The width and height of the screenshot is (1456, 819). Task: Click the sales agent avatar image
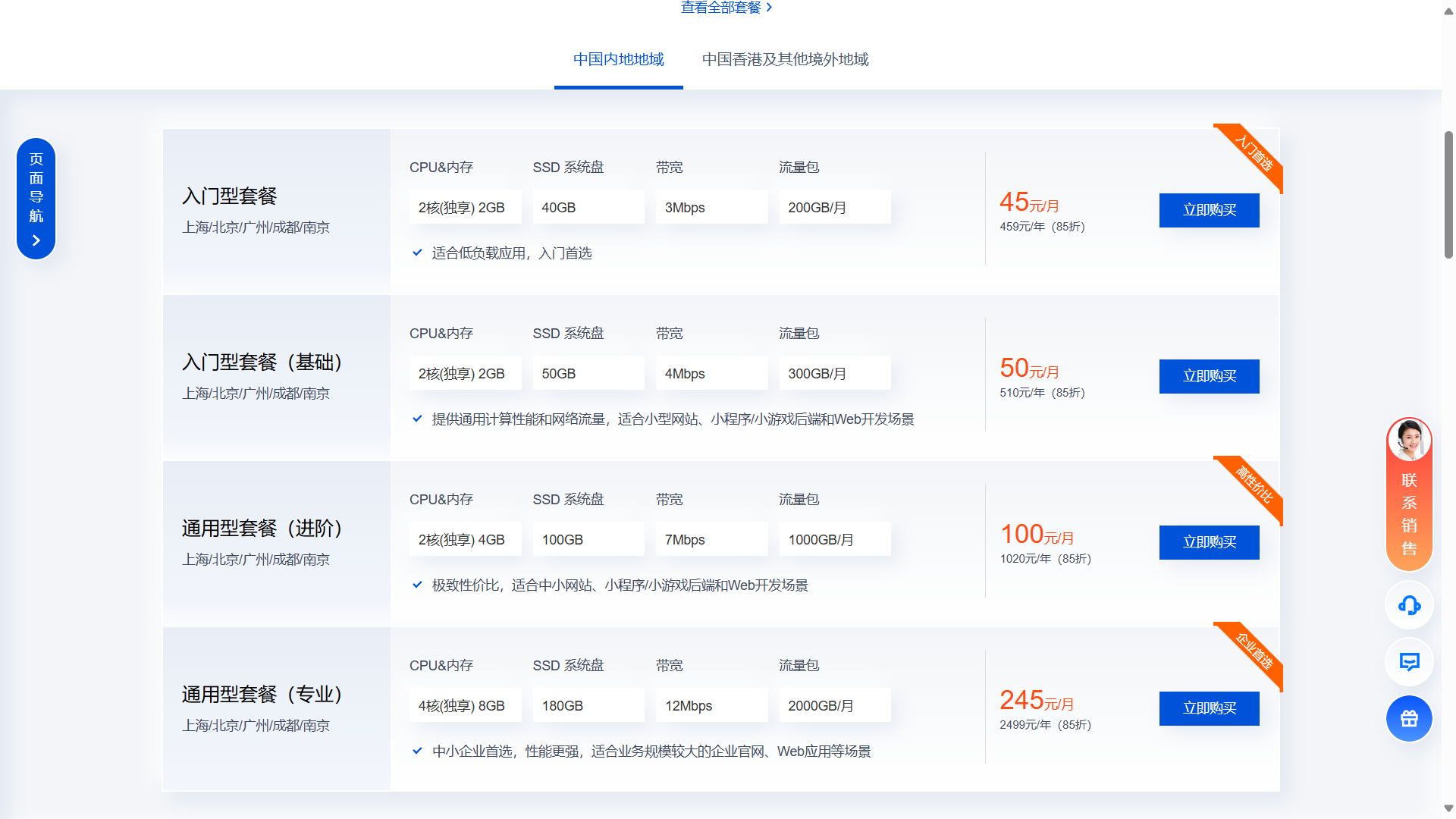(x=1409, y=440)
